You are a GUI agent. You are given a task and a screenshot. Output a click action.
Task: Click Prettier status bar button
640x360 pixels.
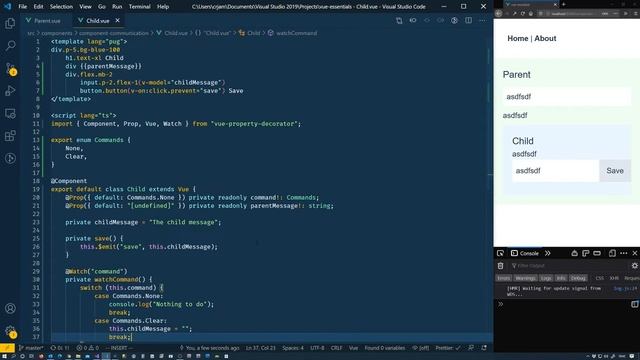(448, 348)
